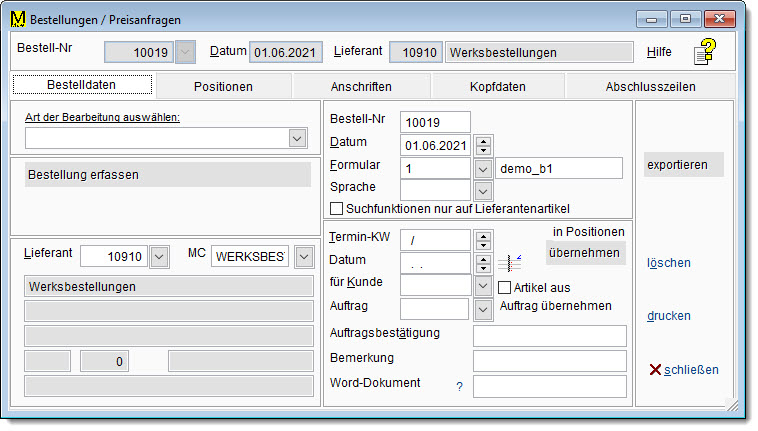Enable Suchfunktionen nur auf Lieferantenartikel checkbox
The width and height of the screenshot is (758, 431).
click(336, 208)
